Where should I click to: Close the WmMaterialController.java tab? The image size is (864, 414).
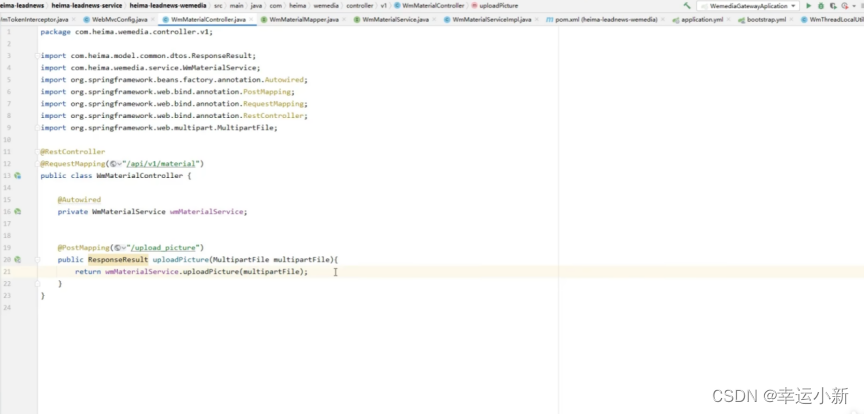click(251, 19)
